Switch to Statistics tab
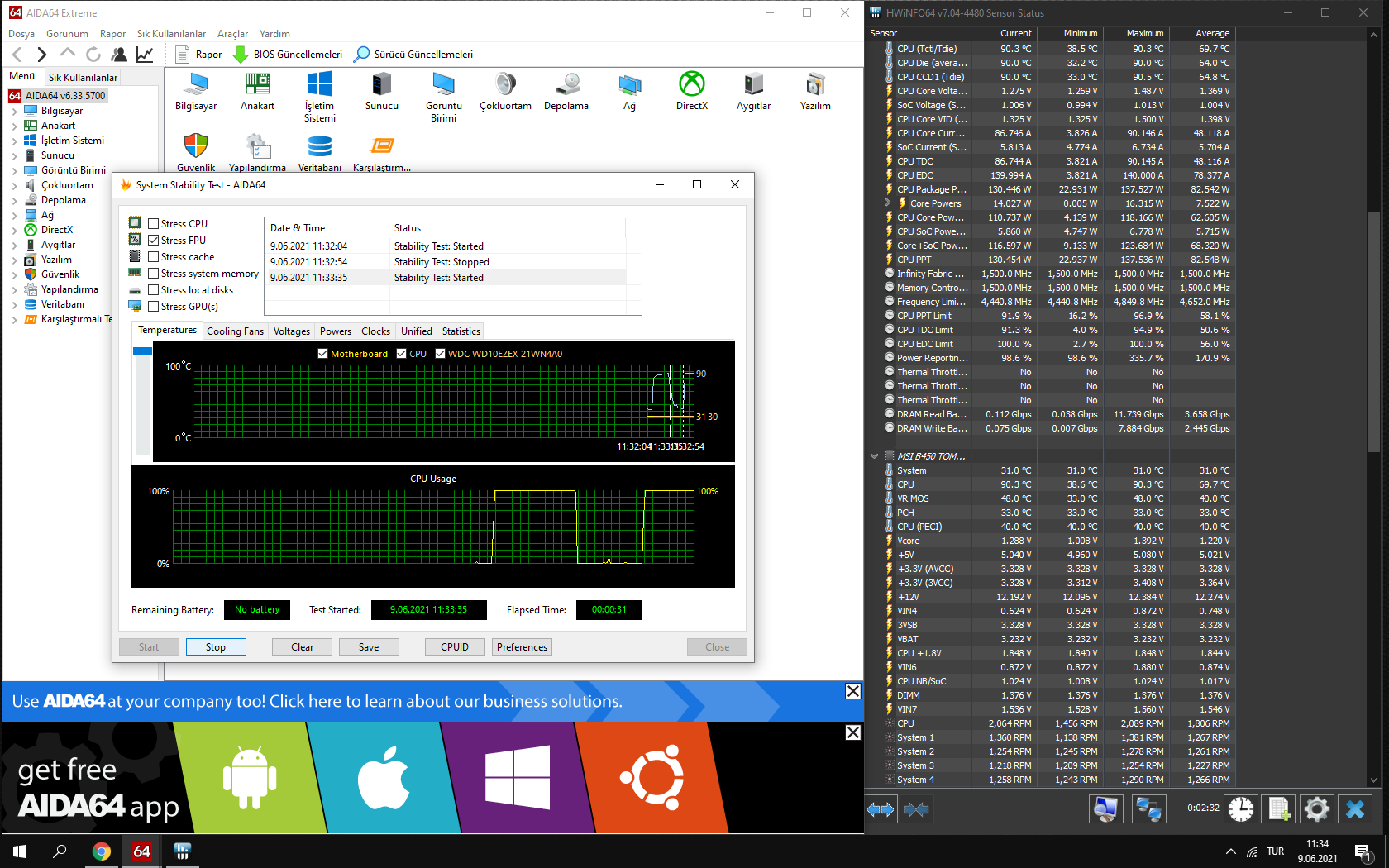Image resolution: width=1389 pixels, height=868 pixels. [461, 331]
